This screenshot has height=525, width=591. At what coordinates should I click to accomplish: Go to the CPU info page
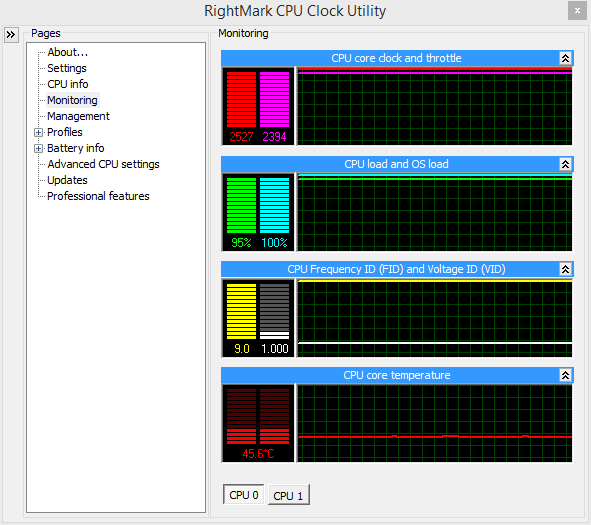coord(67,84)
